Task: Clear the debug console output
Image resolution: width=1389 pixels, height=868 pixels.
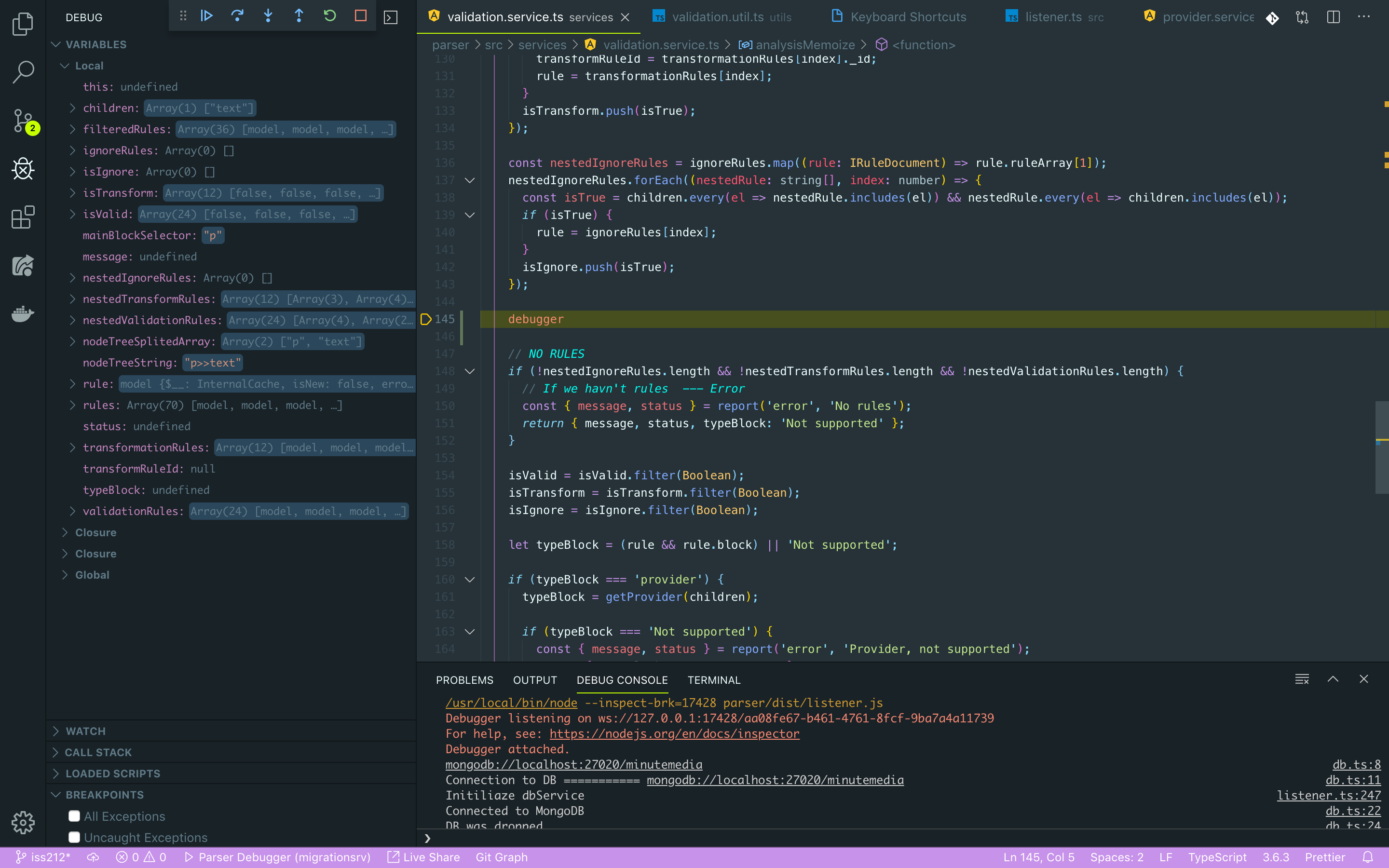Action: click(1302, 680)
